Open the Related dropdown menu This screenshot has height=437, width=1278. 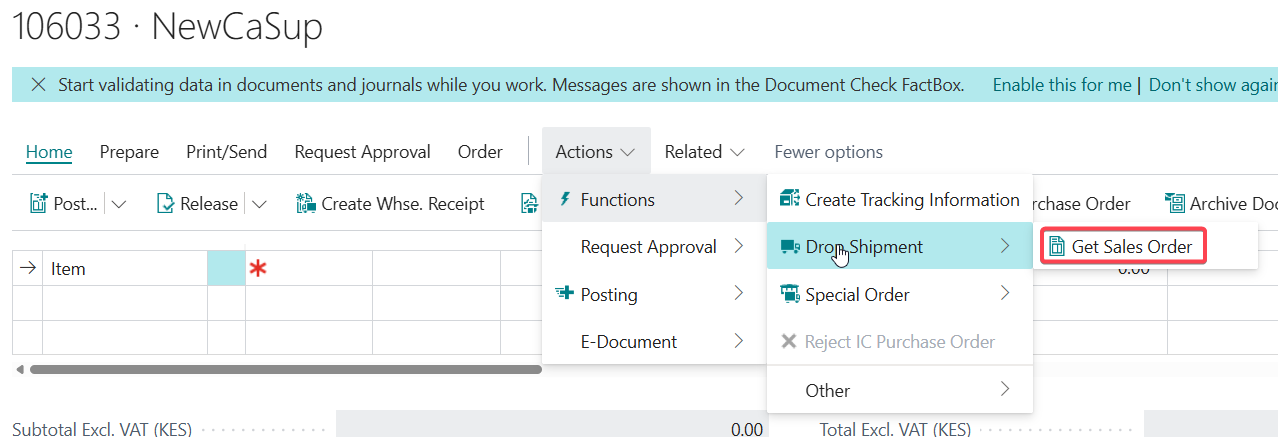(704, 152)
